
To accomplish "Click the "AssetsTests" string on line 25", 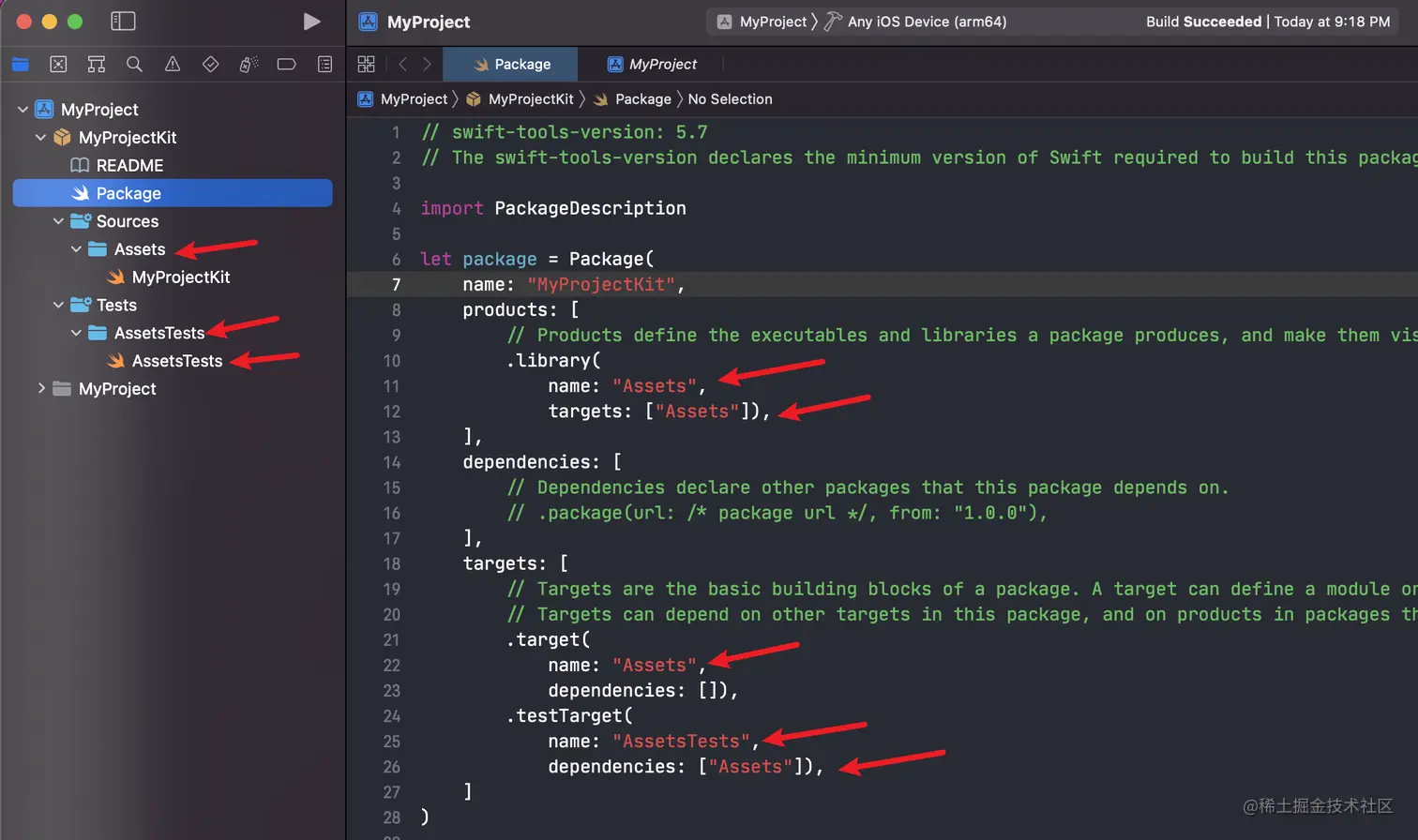I will [x=682, y=742].
